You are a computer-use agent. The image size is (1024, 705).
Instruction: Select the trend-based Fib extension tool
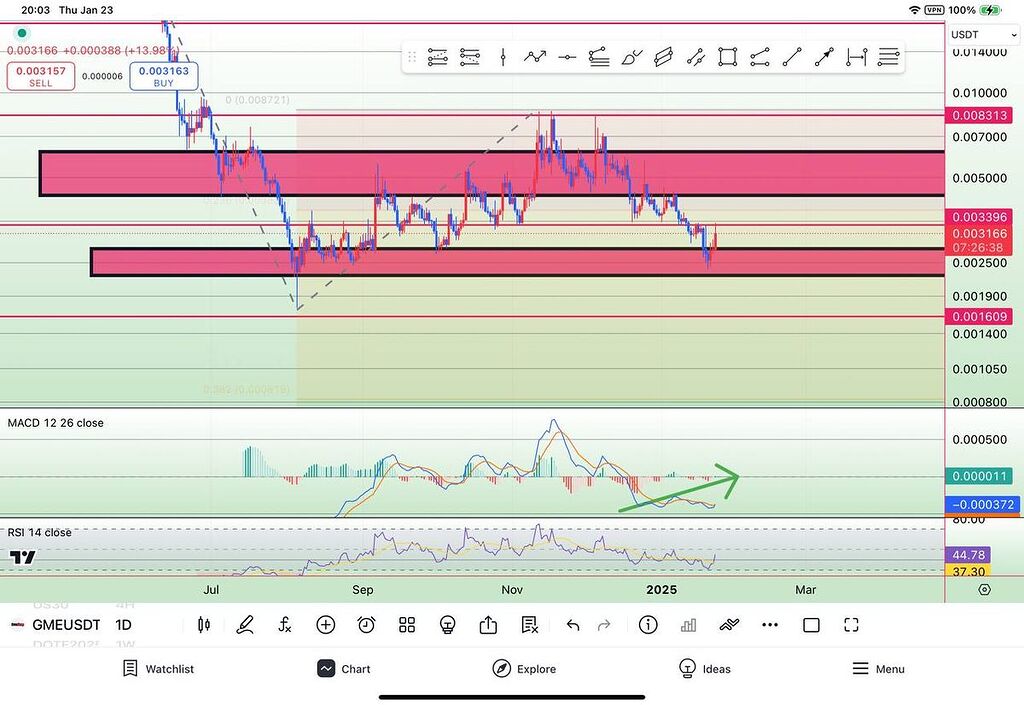(x=470, y=57)
